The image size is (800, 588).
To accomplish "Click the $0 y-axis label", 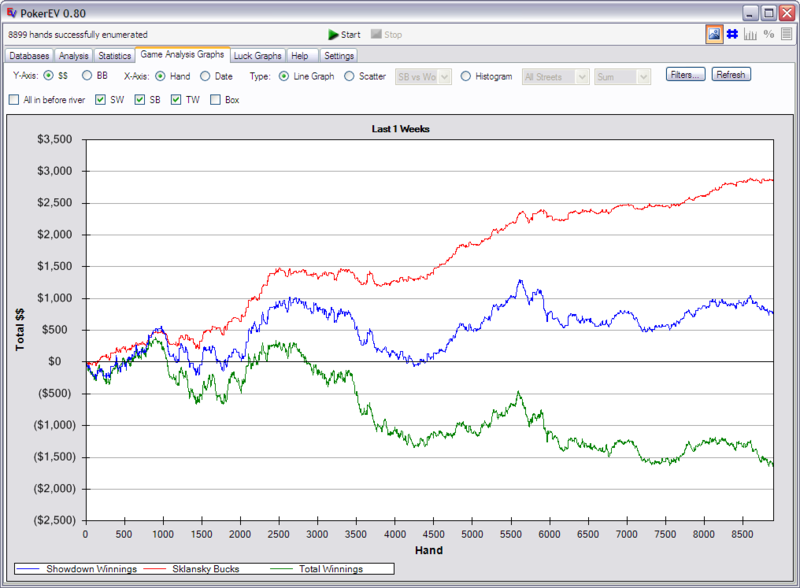I will click(x=55, y=361).
